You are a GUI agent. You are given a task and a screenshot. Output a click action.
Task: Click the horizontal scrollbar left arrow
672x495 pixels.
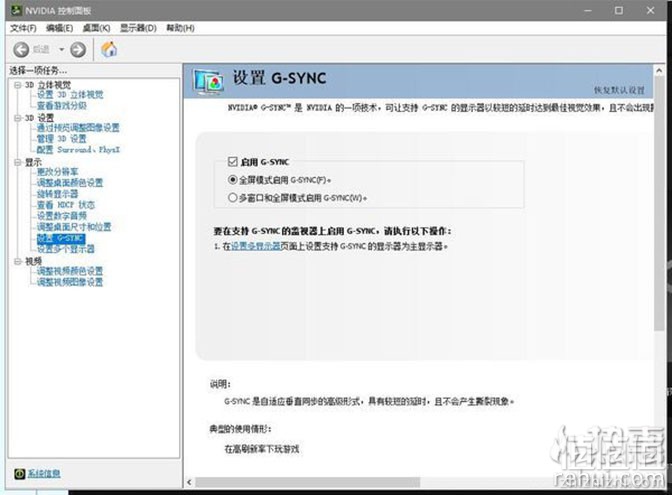[189, 483]
